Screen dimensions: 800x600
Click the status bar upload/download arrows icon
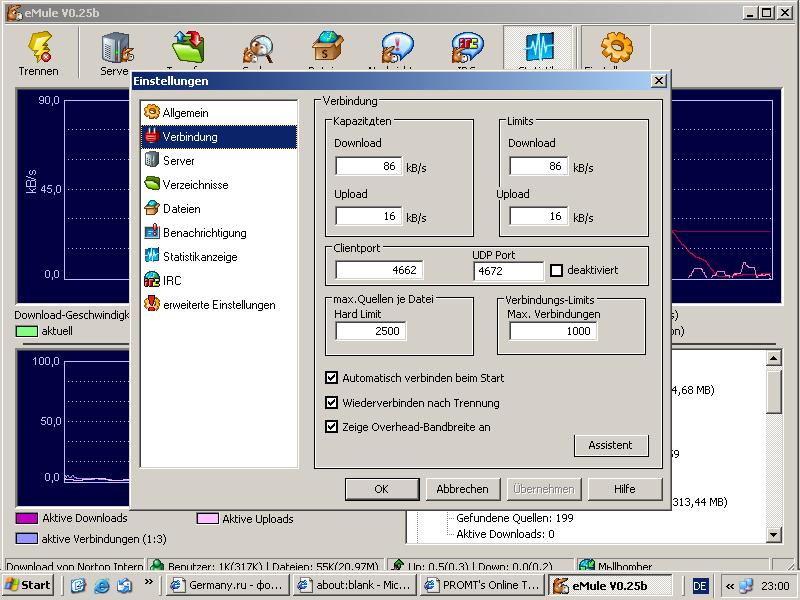point(398,564)
